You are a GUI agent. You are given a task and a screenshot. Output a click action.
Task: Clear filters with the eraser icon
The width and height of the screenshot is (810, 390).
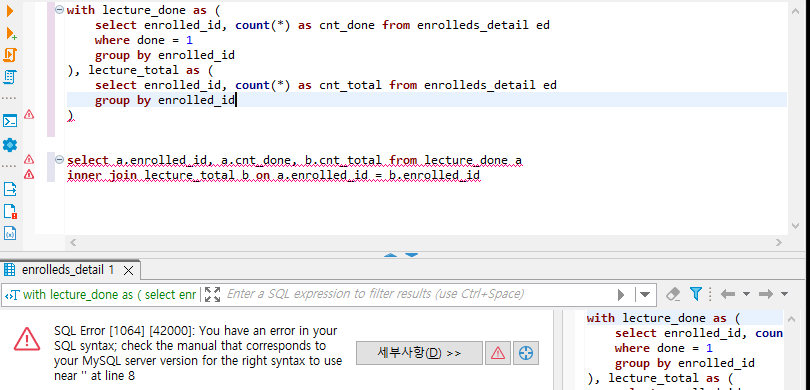(673, 294)
